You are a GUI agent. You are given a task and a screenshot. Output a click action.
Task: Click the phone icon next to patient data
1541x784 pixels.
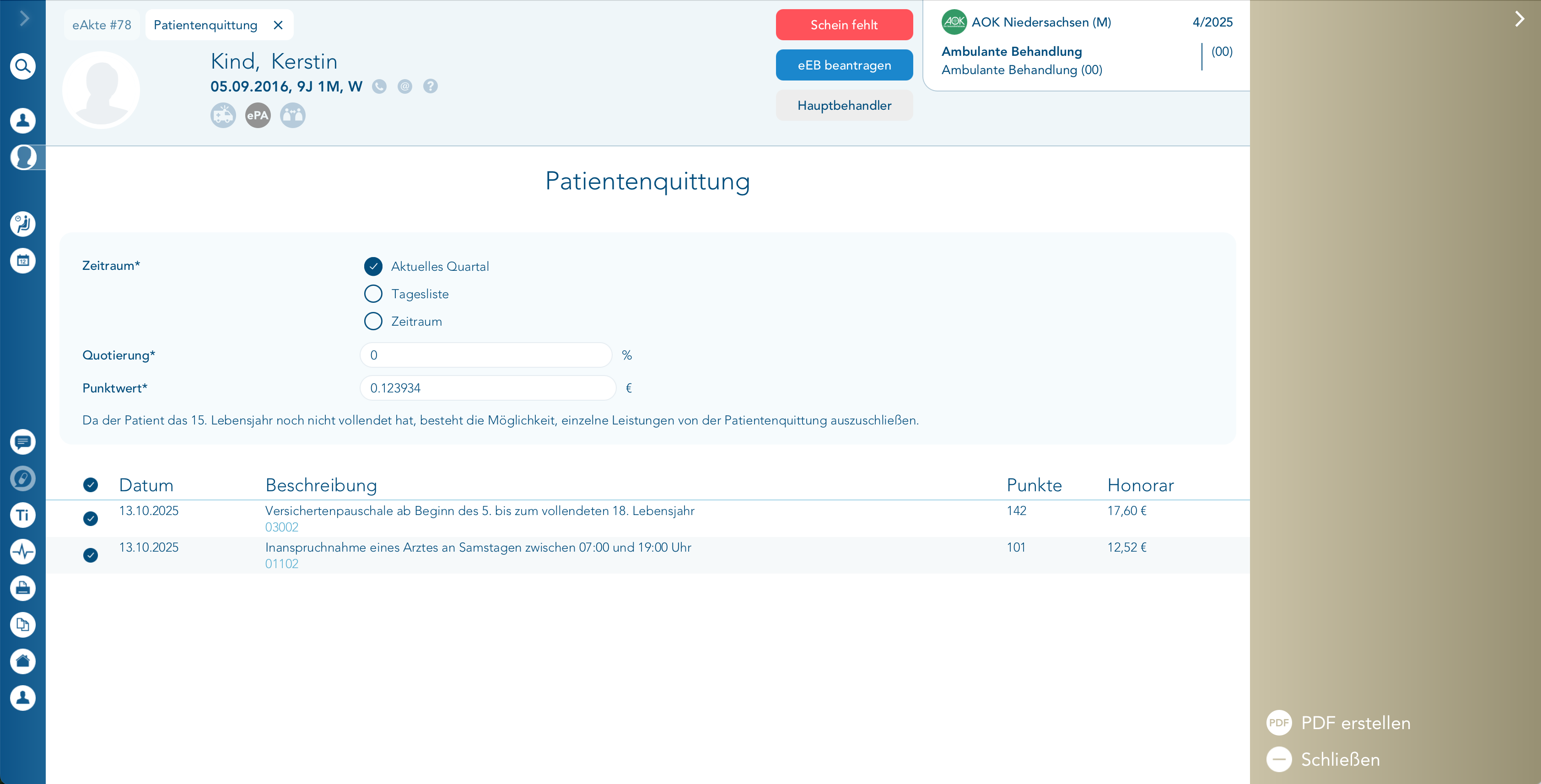[380, 87]
